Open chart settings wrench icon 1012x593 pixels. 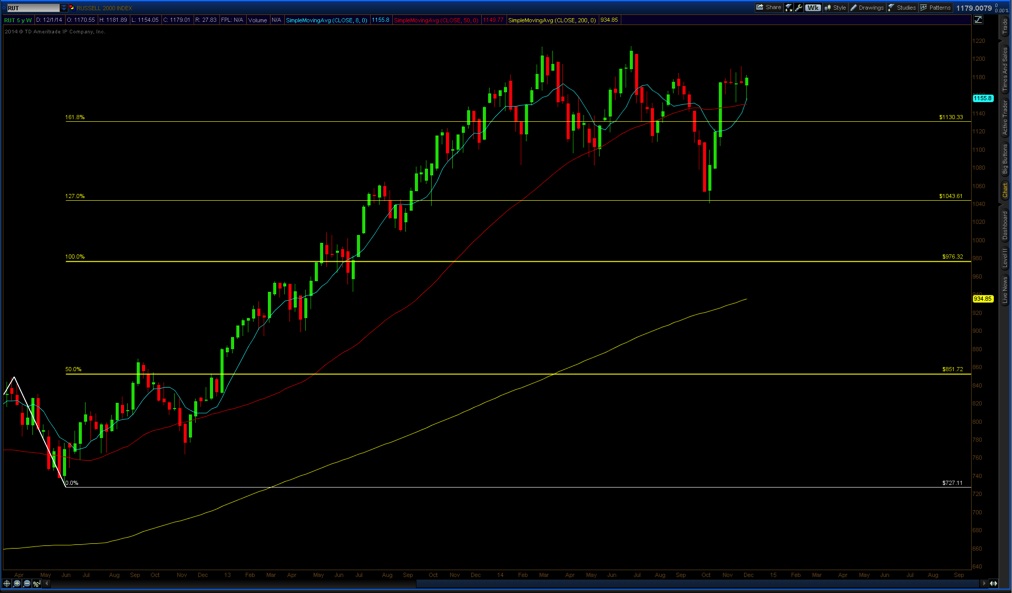798,8
